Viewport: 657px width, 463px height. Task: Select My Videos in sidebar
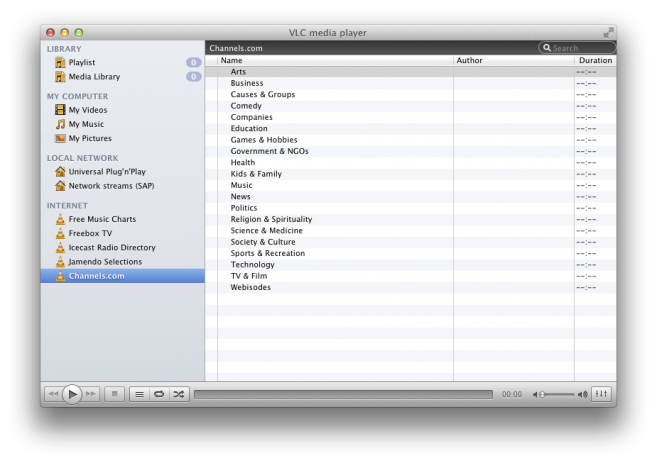point(122,110)
